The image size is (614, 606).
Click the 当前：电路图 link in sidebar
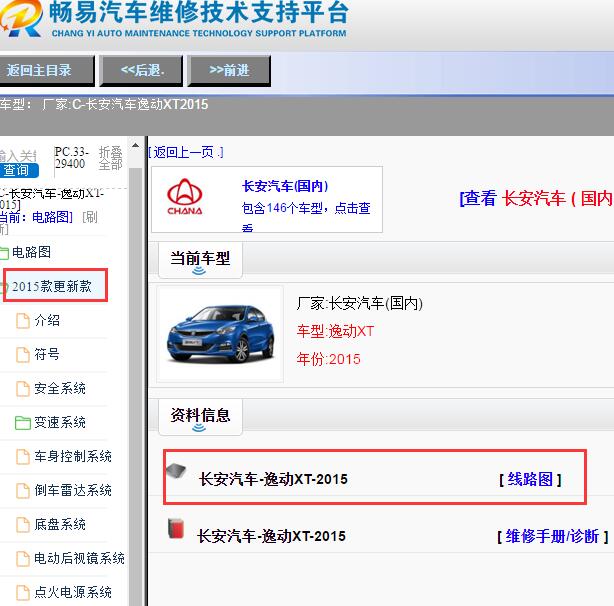click(x=36, y=217)
